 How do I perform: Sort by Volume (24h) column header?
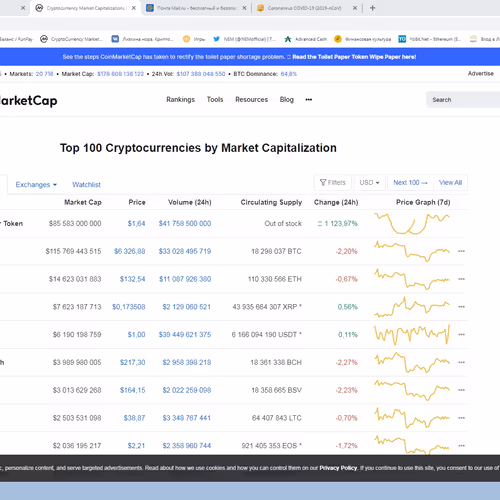tap(190, 202)
